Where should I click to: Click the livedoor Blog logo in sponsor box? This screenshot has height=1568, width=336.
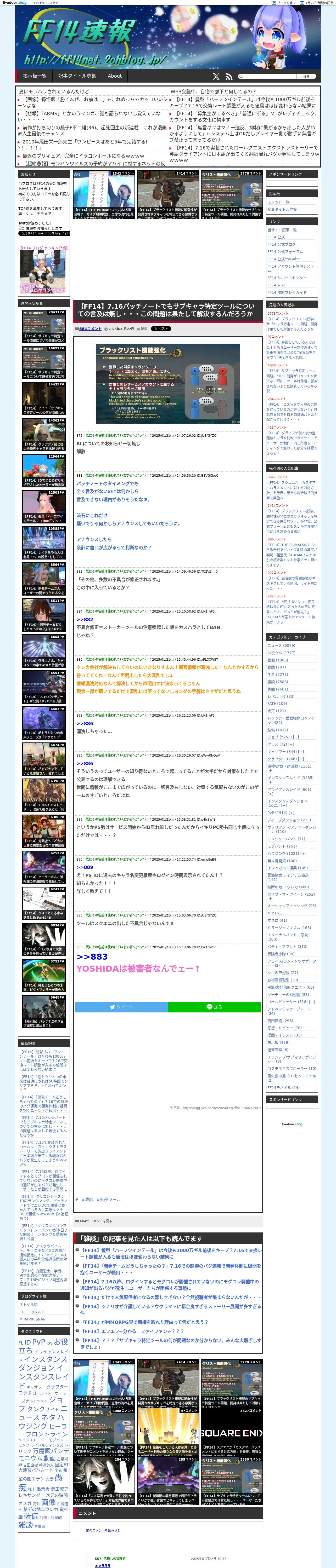292,1124
